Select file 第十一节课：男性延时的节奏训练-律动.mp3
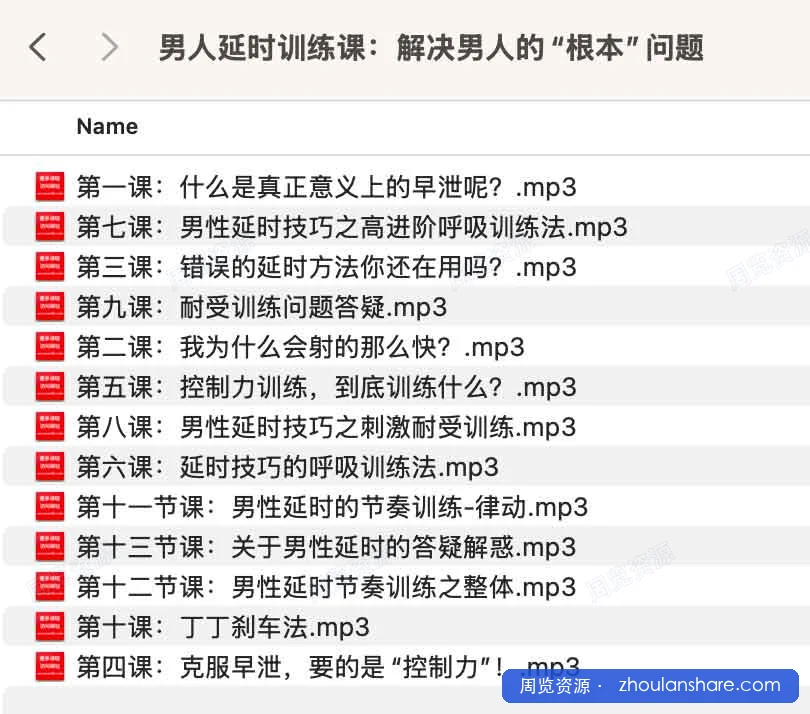The width and height of the screenshot is (810, 714). (x=333, y=507)
